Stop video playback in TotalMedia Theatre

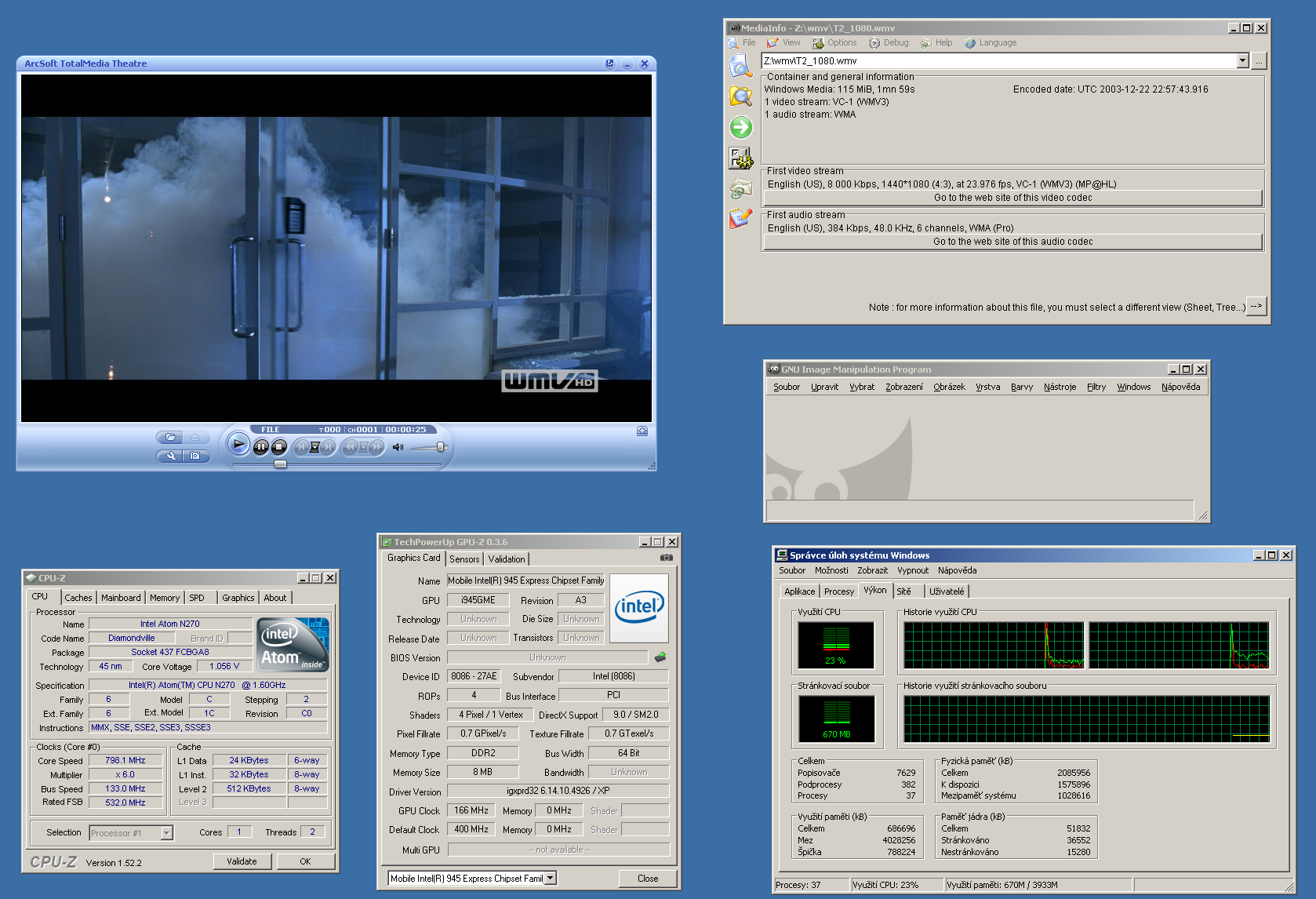click(x=278, y=446)
